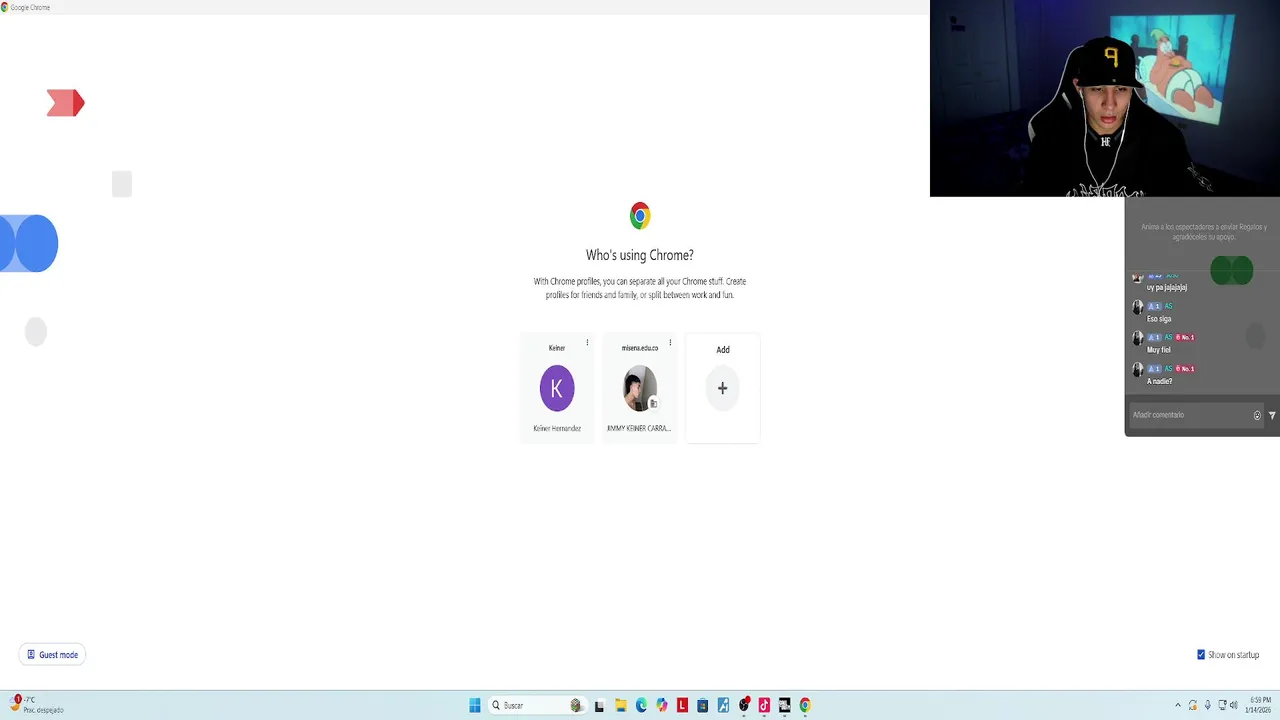Select the JIMMY KEINER misena.edu.co profile photo

click(x=640, y=388)
